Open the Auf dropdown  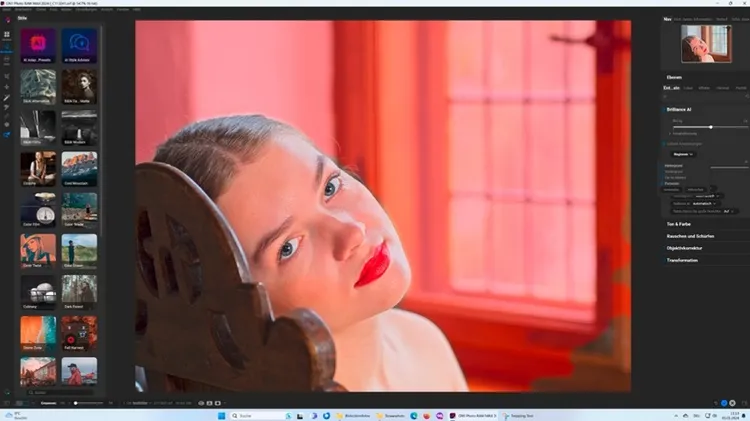[728, 211]
